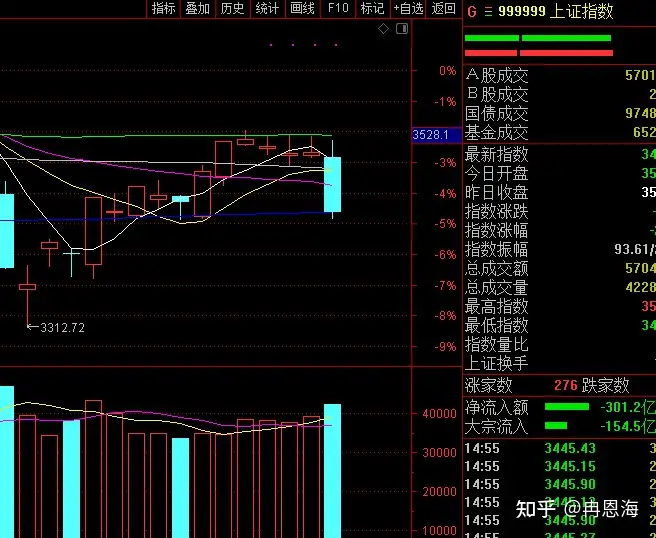
Task: Click the 最低指数 row label
Action: pyautogui.click(x=497, y=325)
